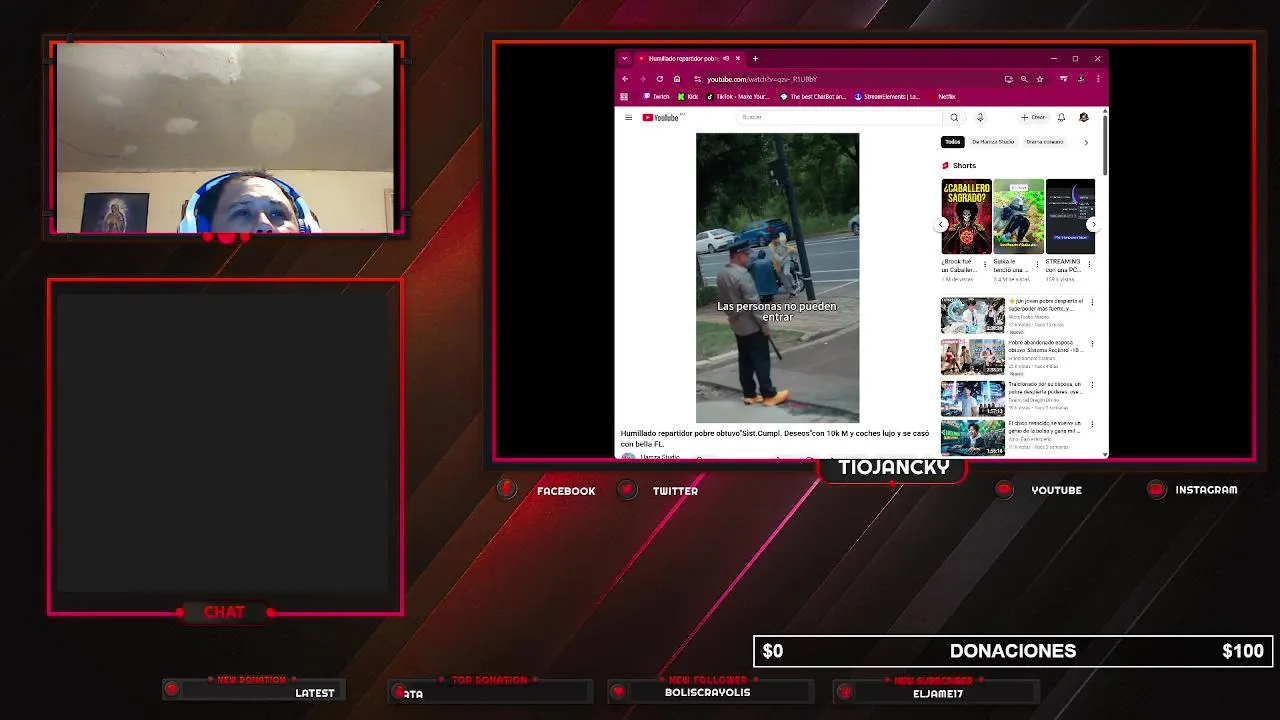Go to YouTube home via logo
This screenshot has height=720, width=1280.
click(x=662, y=117)
